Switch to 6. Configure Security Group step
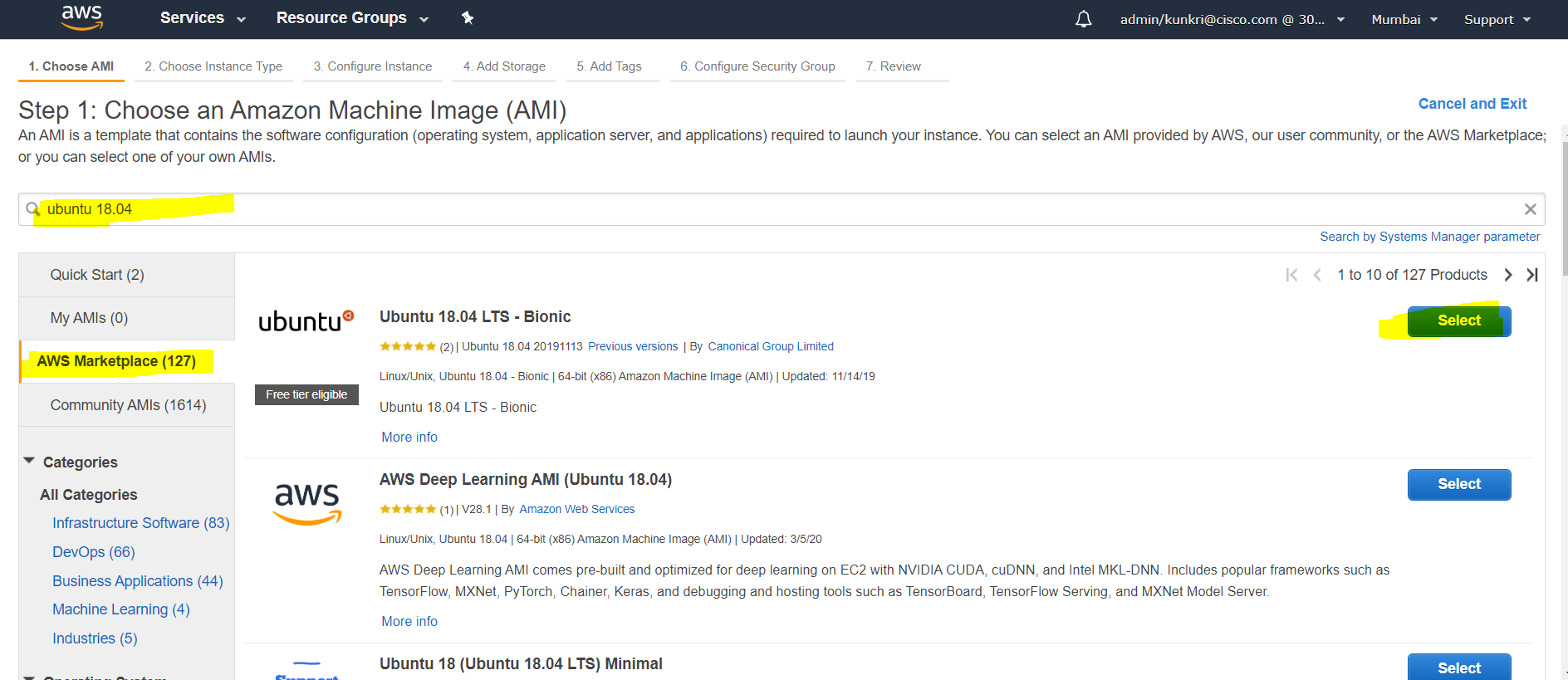The width and height of the screenshot is (1568, 680). pos(757,66)
